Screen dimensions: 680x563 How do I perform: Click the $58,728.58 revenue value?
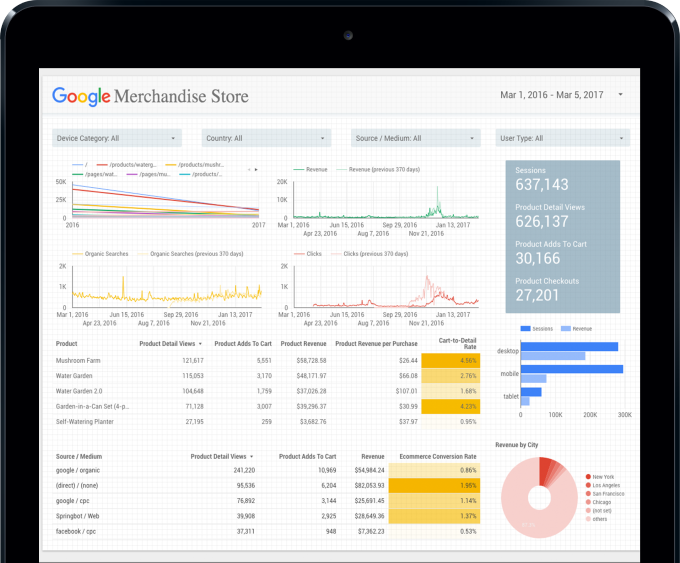pos(311,360)
